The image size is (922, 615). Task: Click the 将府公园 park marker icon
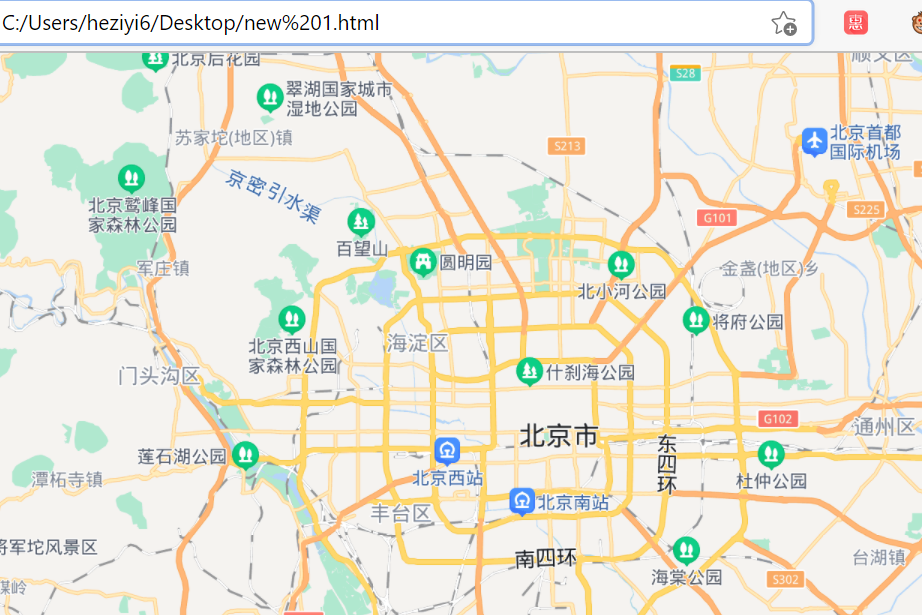click(x=696, y=320)
